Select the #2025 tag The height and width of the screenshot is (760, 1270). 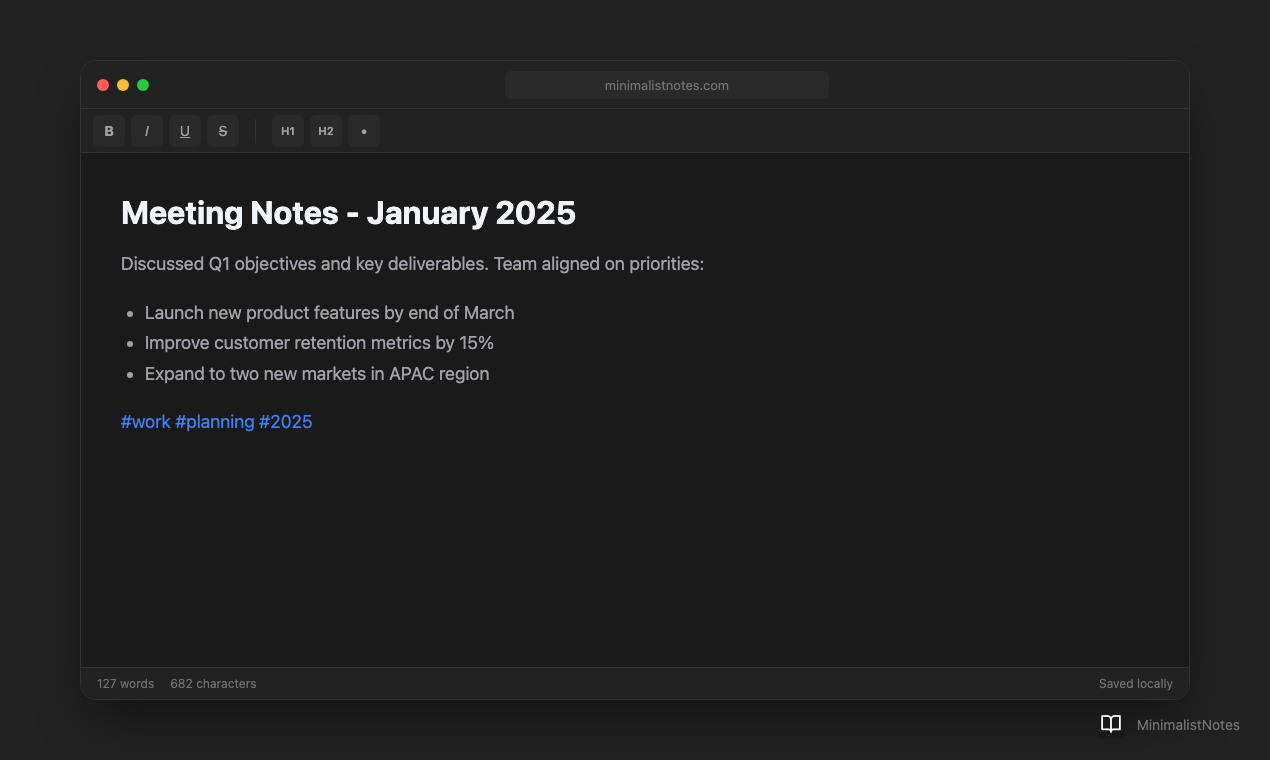(286, 421)
